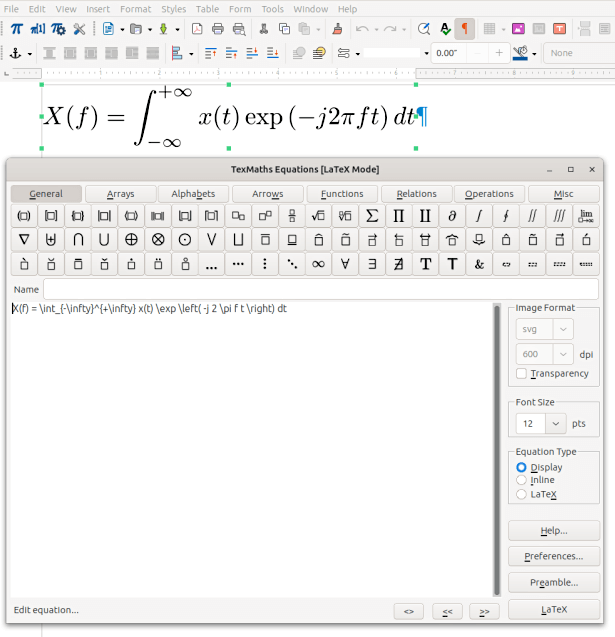Image resolution: width=615 pixels, height=637 pixels.
Task: Expand the dpi 600 dropdown
Action: pos(545,354)
